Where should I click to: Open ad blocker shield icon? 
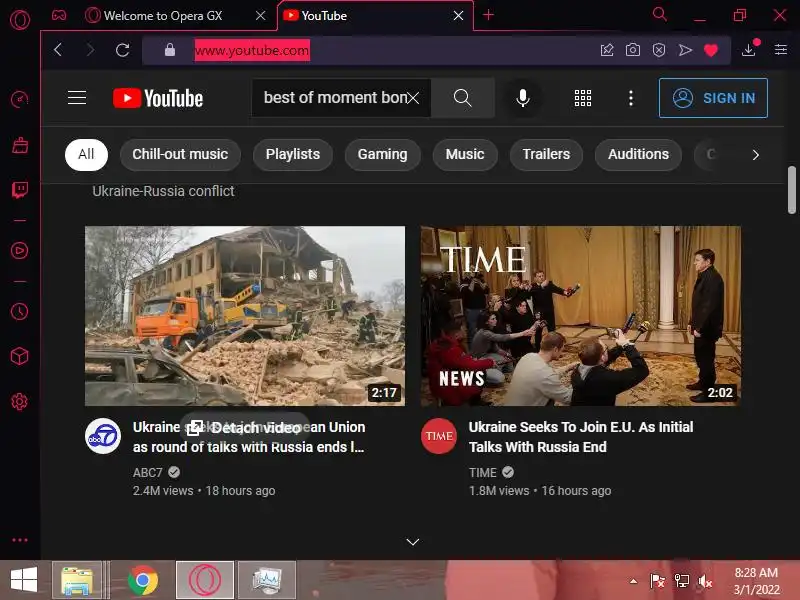click(659, 49)
